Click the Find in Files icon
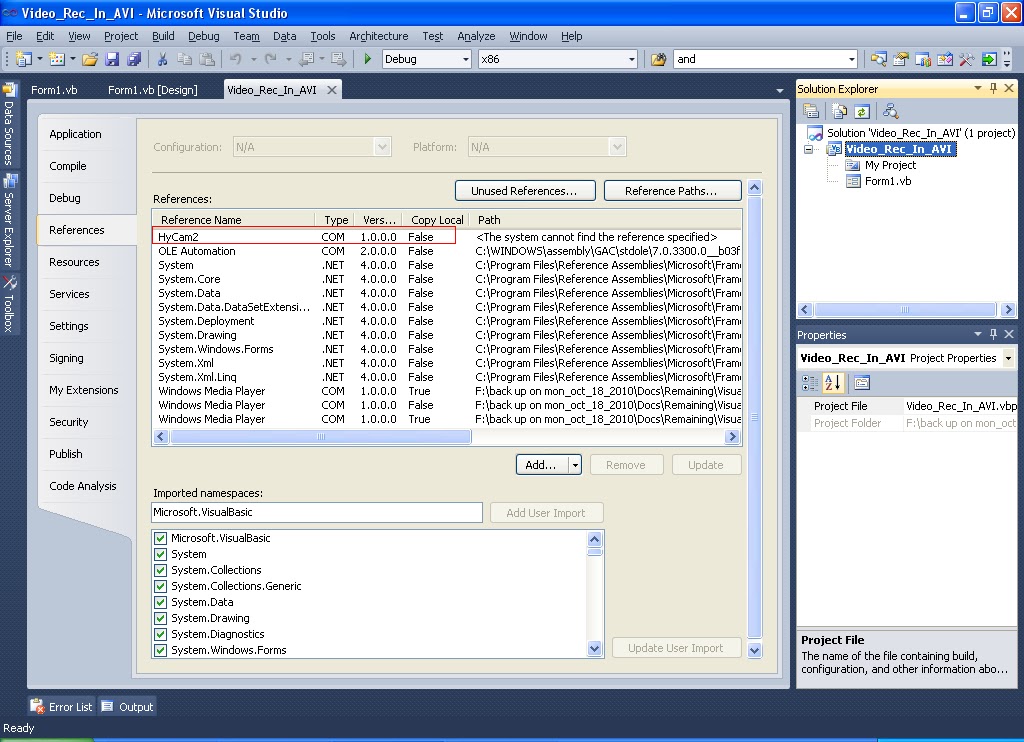The height and width of the screenshot is (742, 1024). (x=659, y=59)
